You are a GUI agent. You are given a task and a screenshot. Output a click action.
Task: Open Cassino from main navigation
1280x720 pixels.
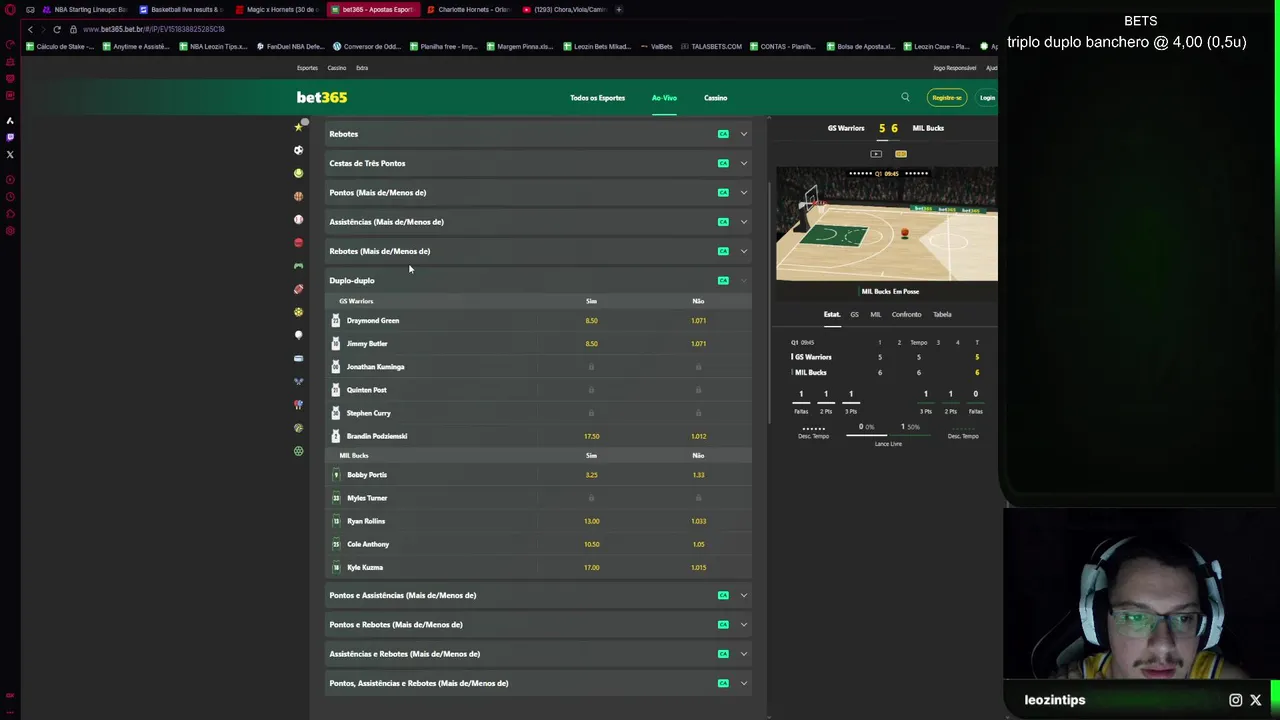pyautogui.click(x=715, y=98)
